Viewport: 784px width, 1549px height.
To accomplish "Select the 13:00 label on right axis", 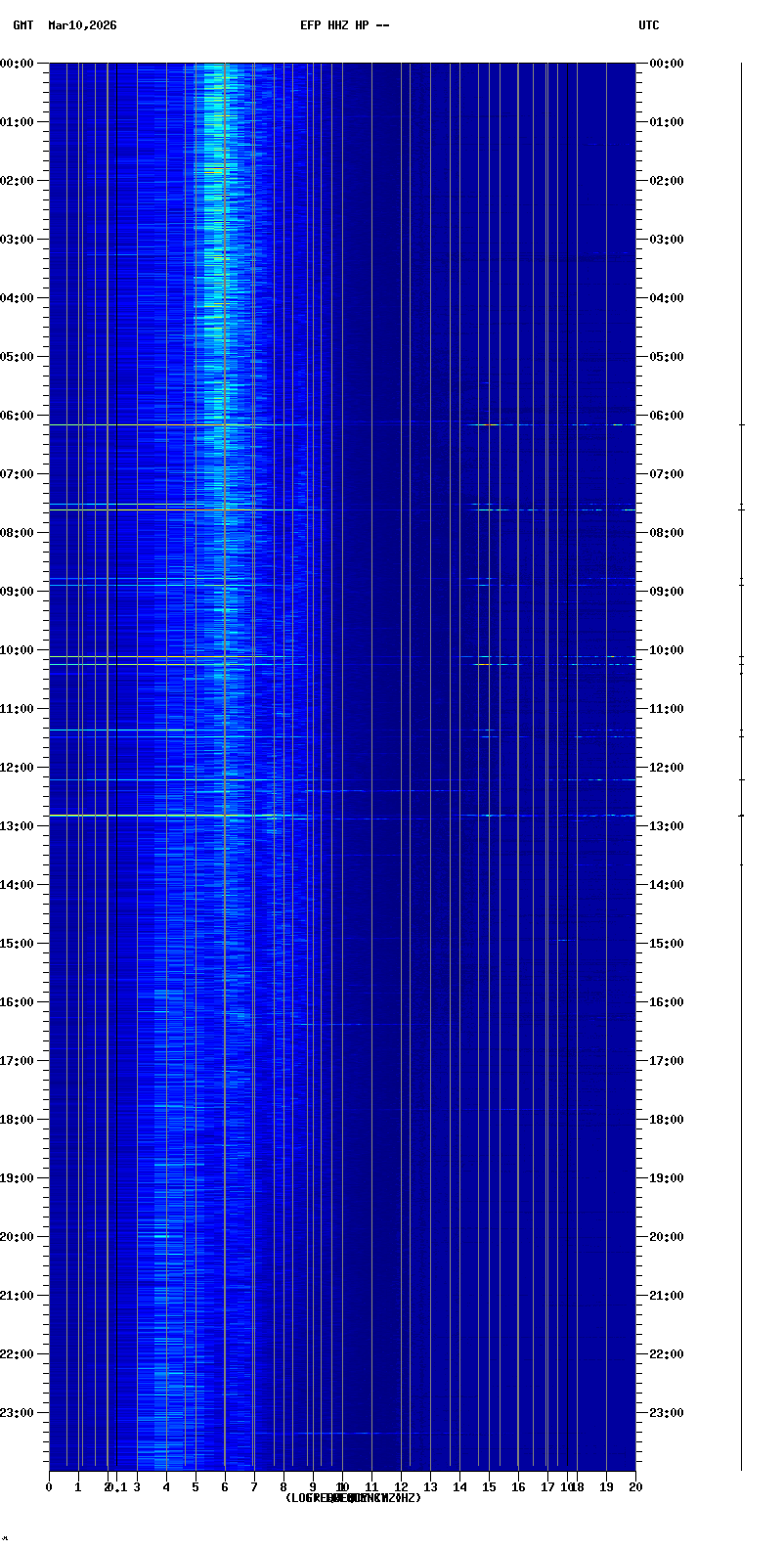I will (x=667, y=826).
